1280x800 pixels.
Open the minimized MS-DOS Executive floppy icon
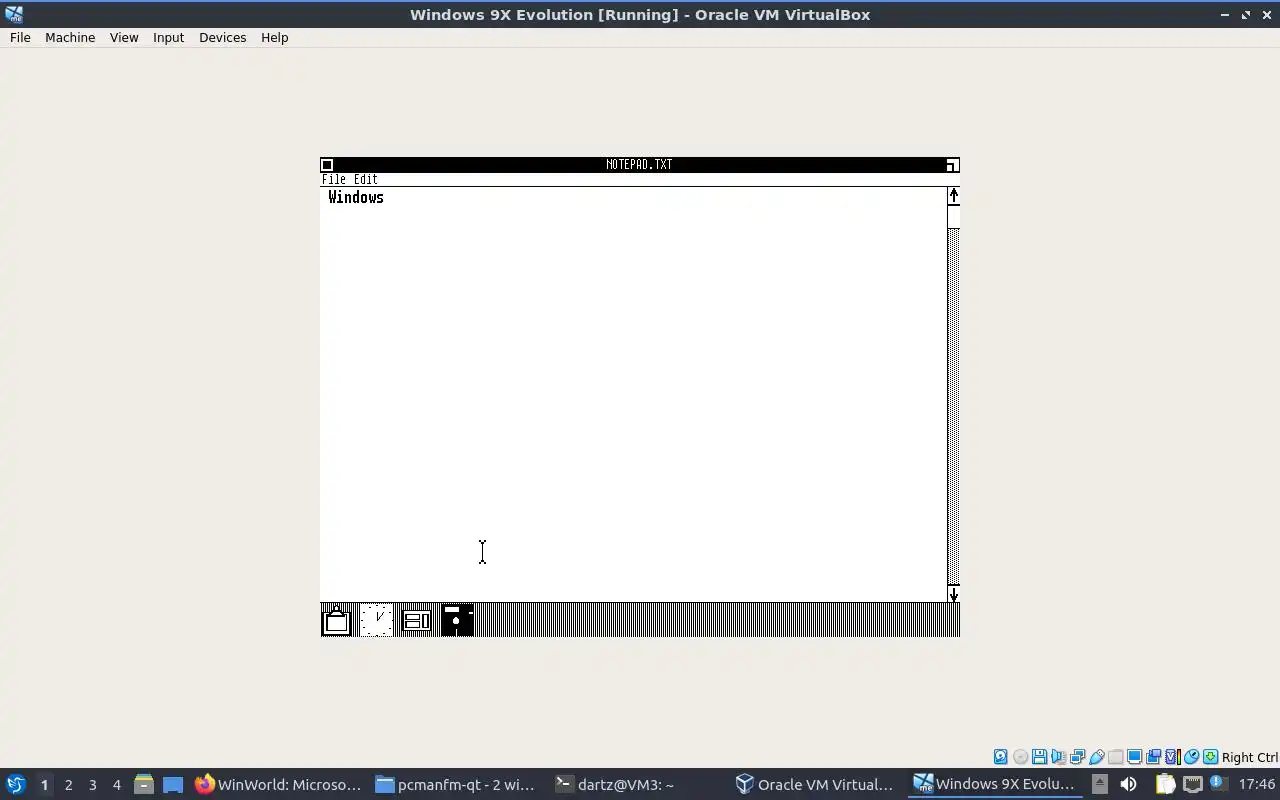(x=457, y=620)
